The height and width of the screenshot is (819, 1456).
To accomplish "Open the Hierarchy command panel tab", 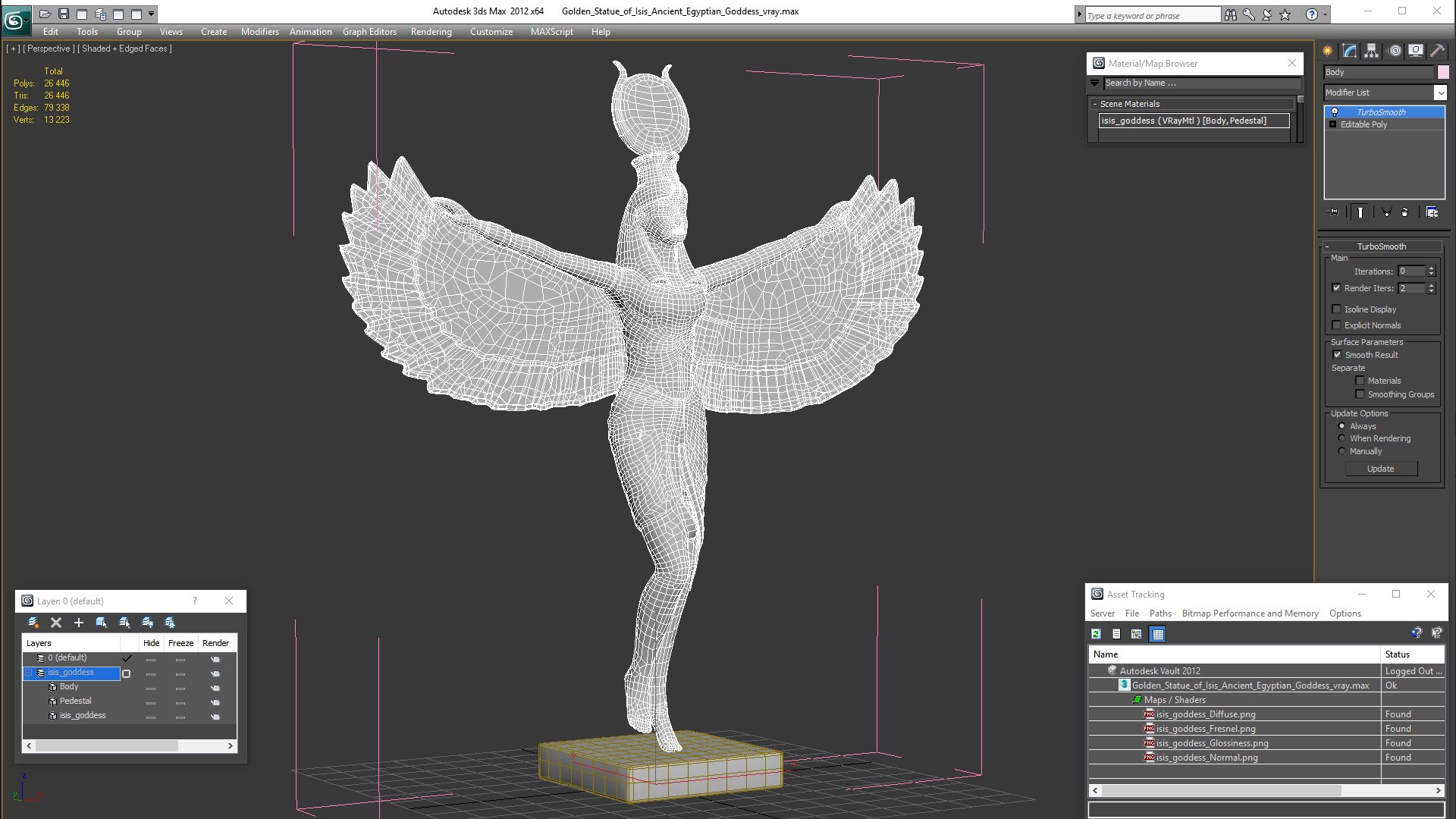I will click(x=1371, y=51).
